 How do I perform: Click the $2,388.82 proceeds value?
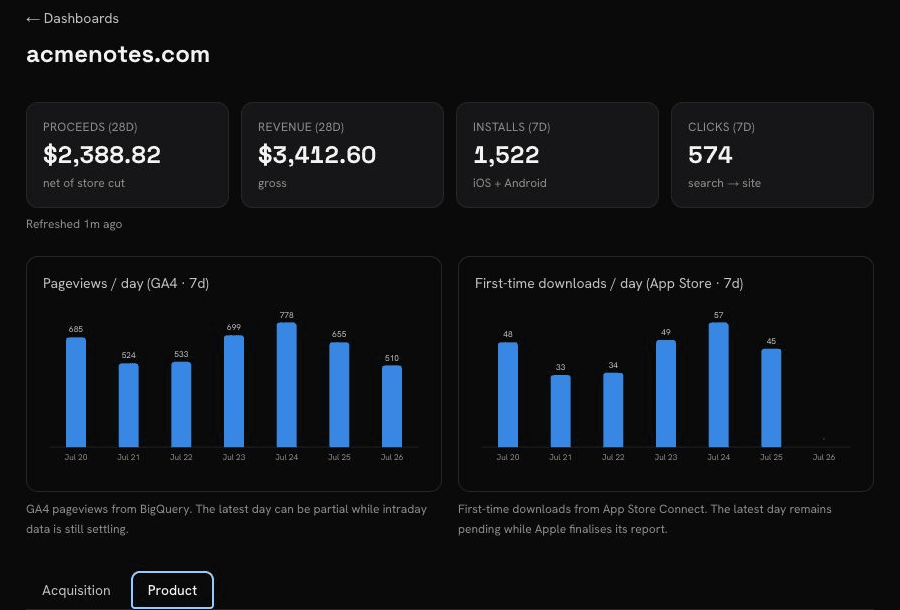click(102, 155)
